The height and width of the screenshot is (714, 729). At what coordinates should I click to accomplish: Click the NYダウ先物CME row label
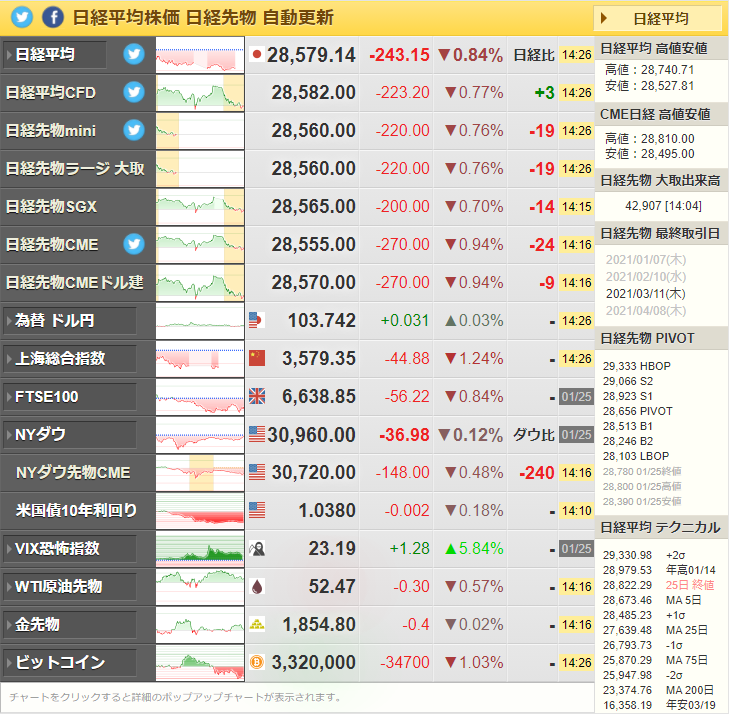pyautogui.click(x=73, y=472)
